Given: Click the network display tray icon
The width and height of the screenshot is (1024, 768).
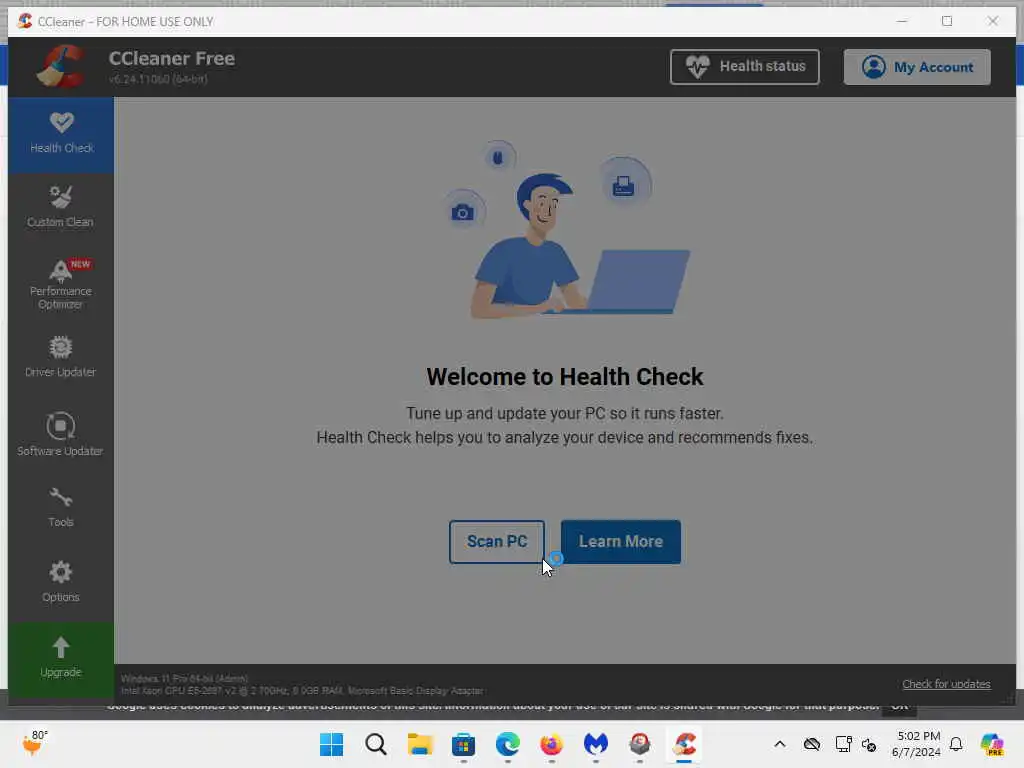Looking at the screenshot, I should (843, 744).
